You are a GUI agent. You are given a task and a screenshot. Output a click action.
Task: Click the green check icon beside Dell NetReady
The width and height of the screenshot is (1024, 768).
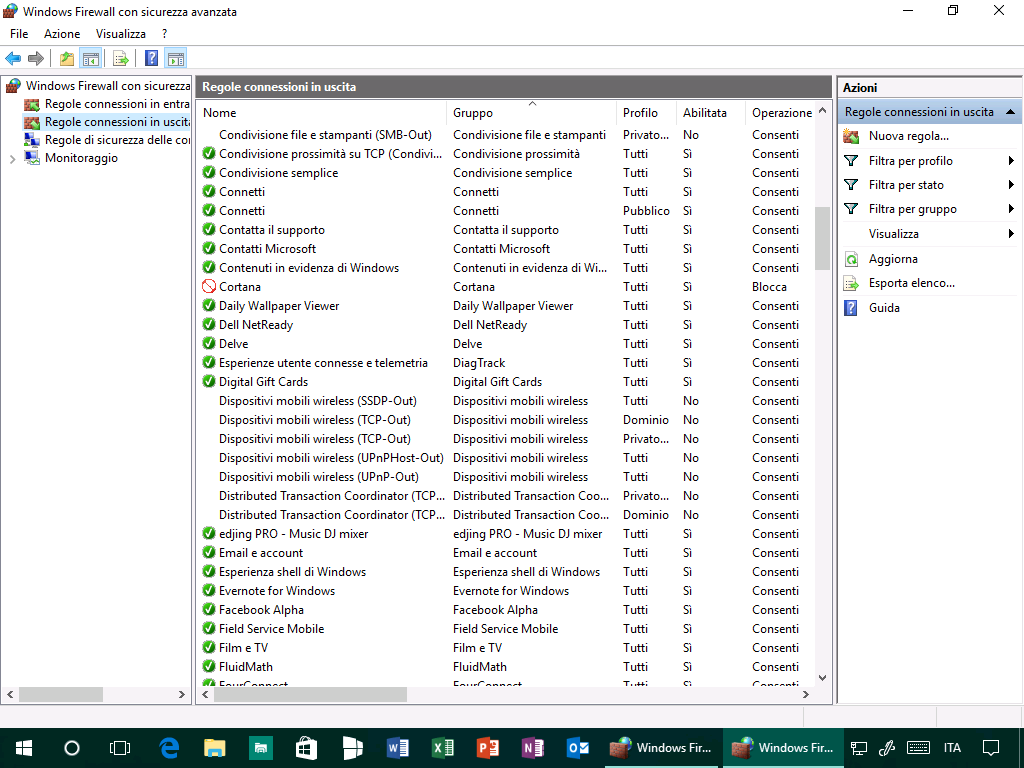[209, 324]
